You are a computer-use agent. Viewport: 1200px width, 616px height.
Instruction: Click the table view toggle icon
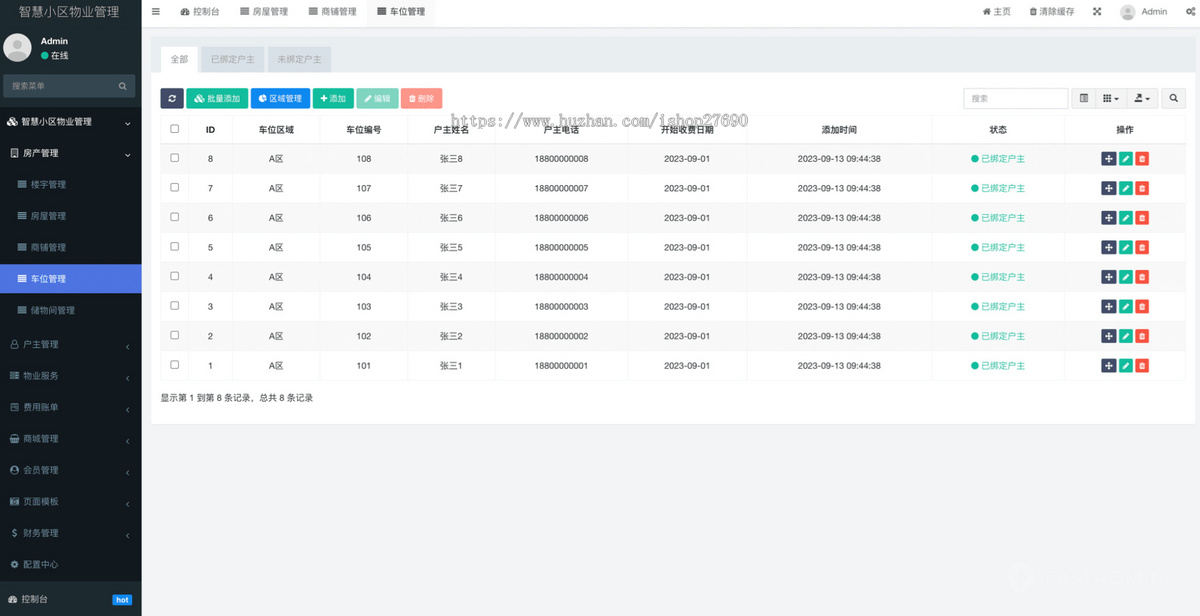pos(1084,98)
